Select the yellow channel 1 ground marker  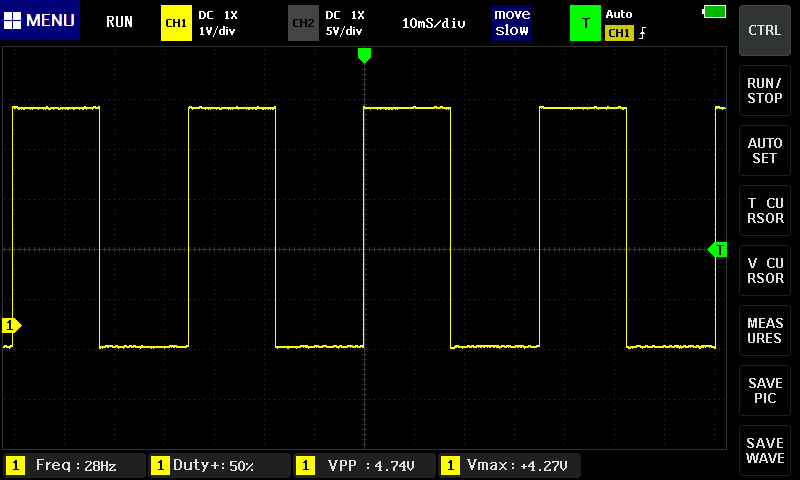(11, 325)
